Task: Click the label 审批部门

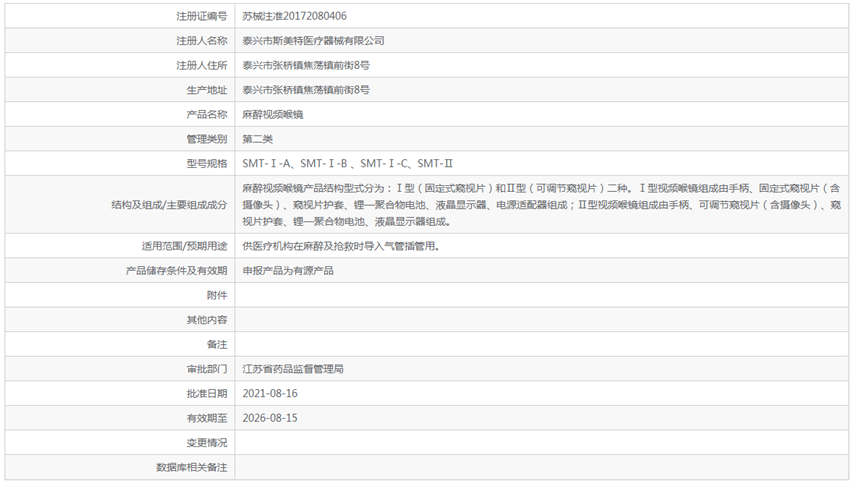Action: point(207,369)
